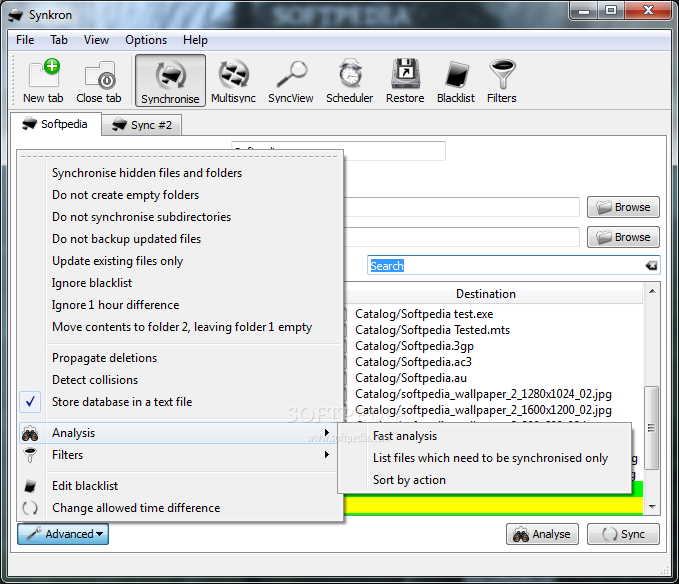The image size is (679, 584).
Task: Select Catalog/Softpedia.au row
Action: point(411,378)
